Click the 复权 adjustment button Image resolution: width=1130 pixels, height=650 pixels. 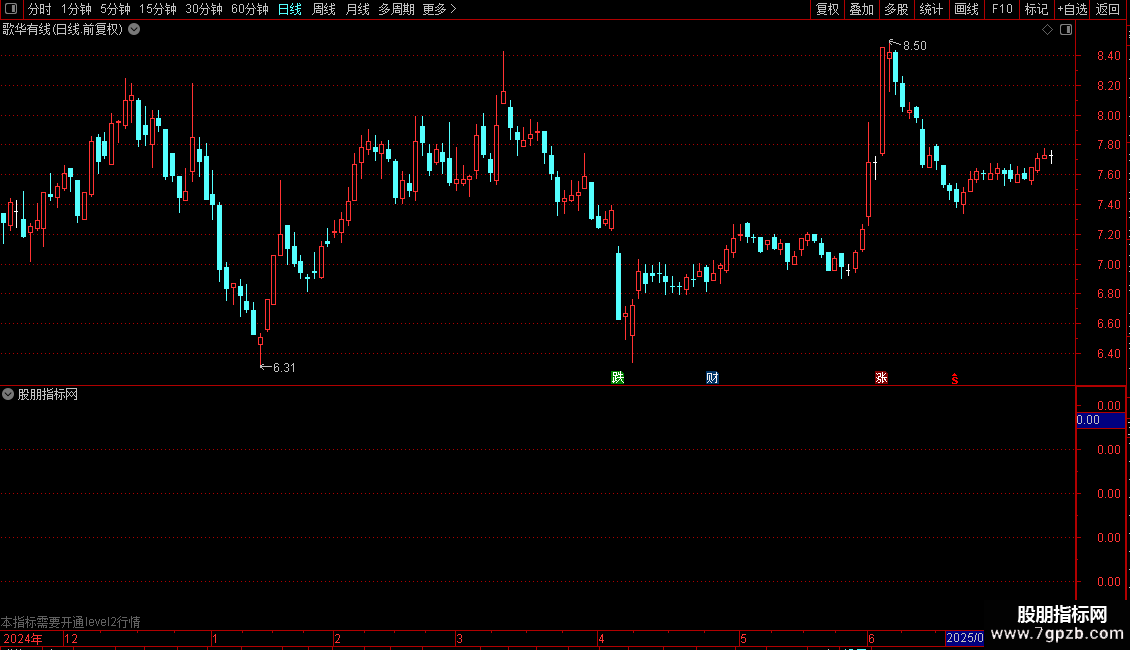827,9
